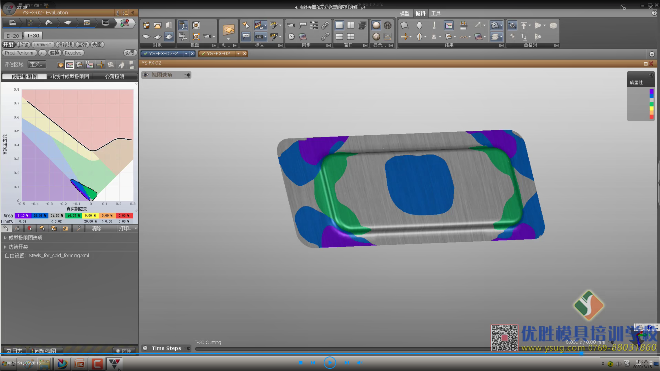
Task: Open the highlighted layered-sheets dropdown in the ribbon
Action: [497, 37]
